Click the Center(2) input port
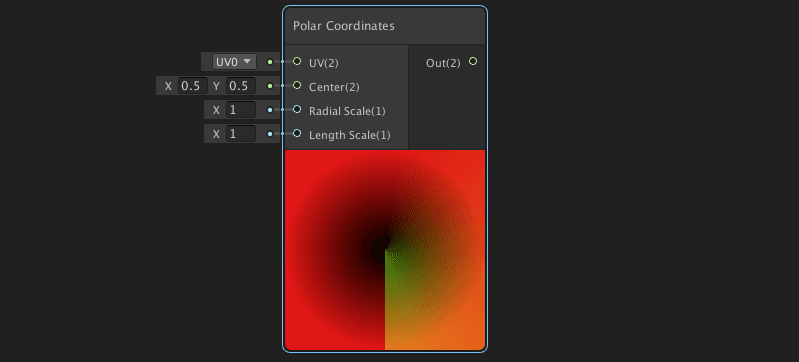799x362 pixels. coord(297,85)
